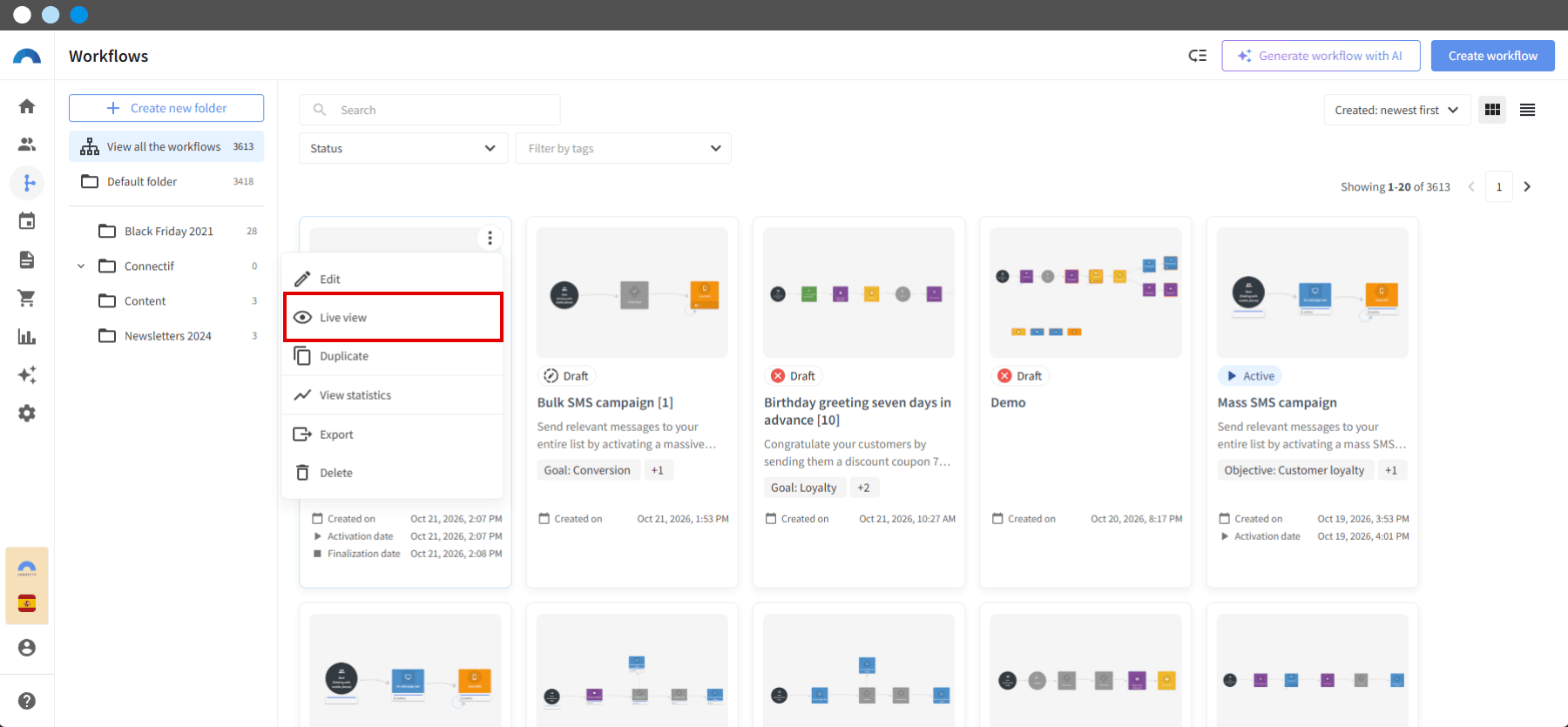Click Birthday greeting seven days in advance title

857,411
